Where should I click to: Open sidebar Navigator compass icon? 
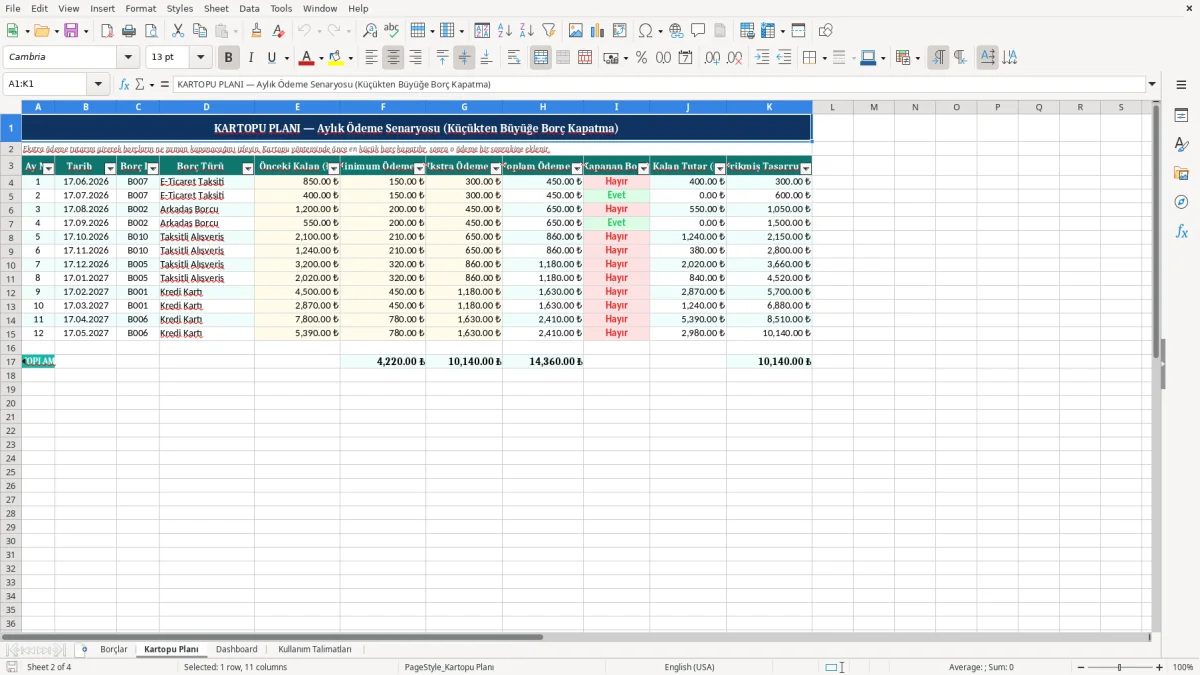1181,202
